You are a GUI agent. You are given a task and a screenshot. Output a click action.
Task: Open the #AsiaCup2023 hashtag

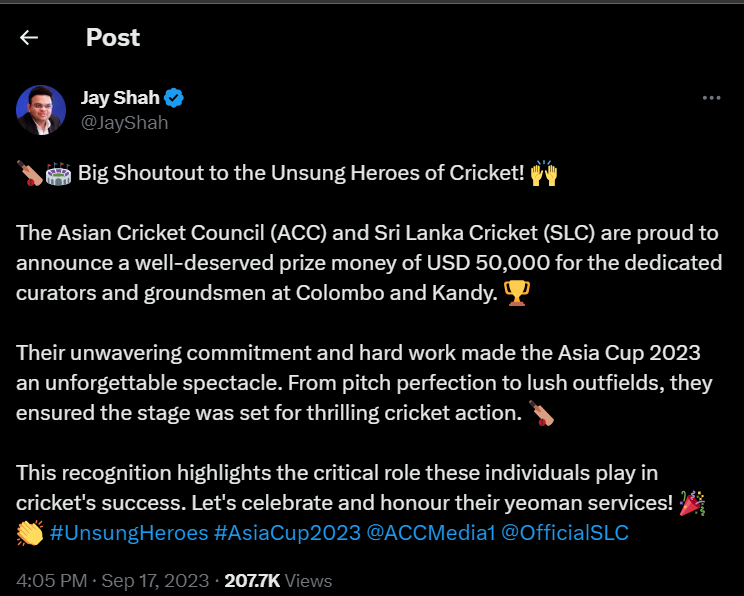coord(287,533)
